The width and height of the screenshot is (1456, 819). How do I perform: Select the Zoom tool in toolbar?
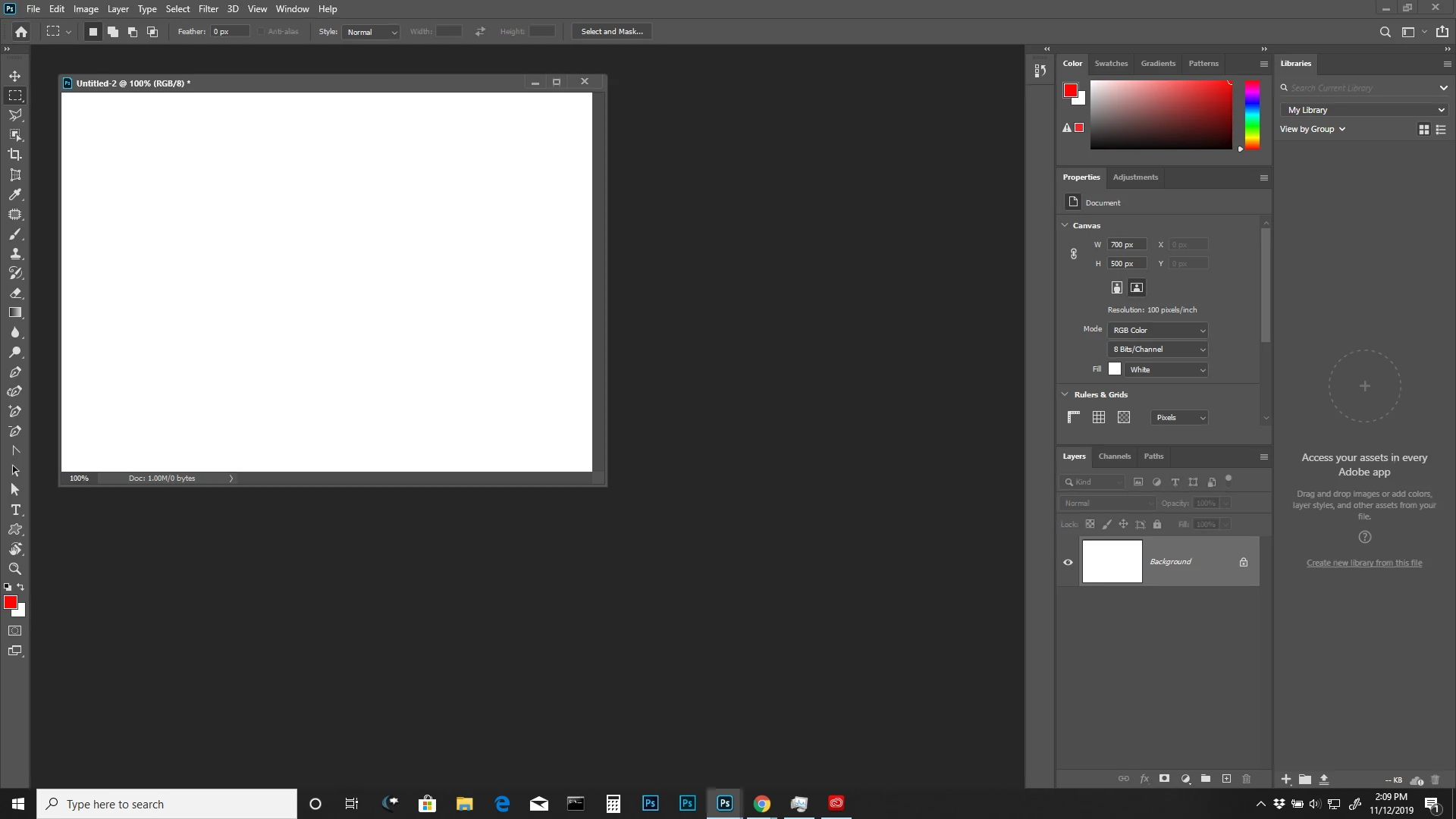15,569
